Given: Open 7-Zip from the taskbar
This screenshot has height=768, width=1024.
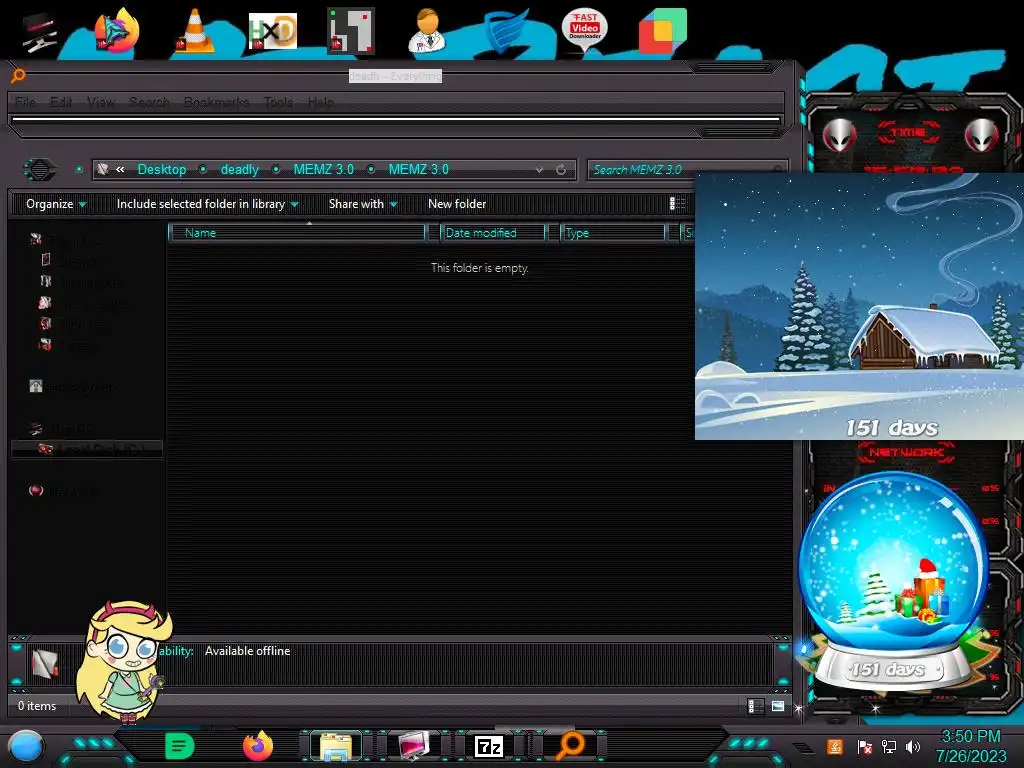Looking at the screenshot, I should pos(489,746).
